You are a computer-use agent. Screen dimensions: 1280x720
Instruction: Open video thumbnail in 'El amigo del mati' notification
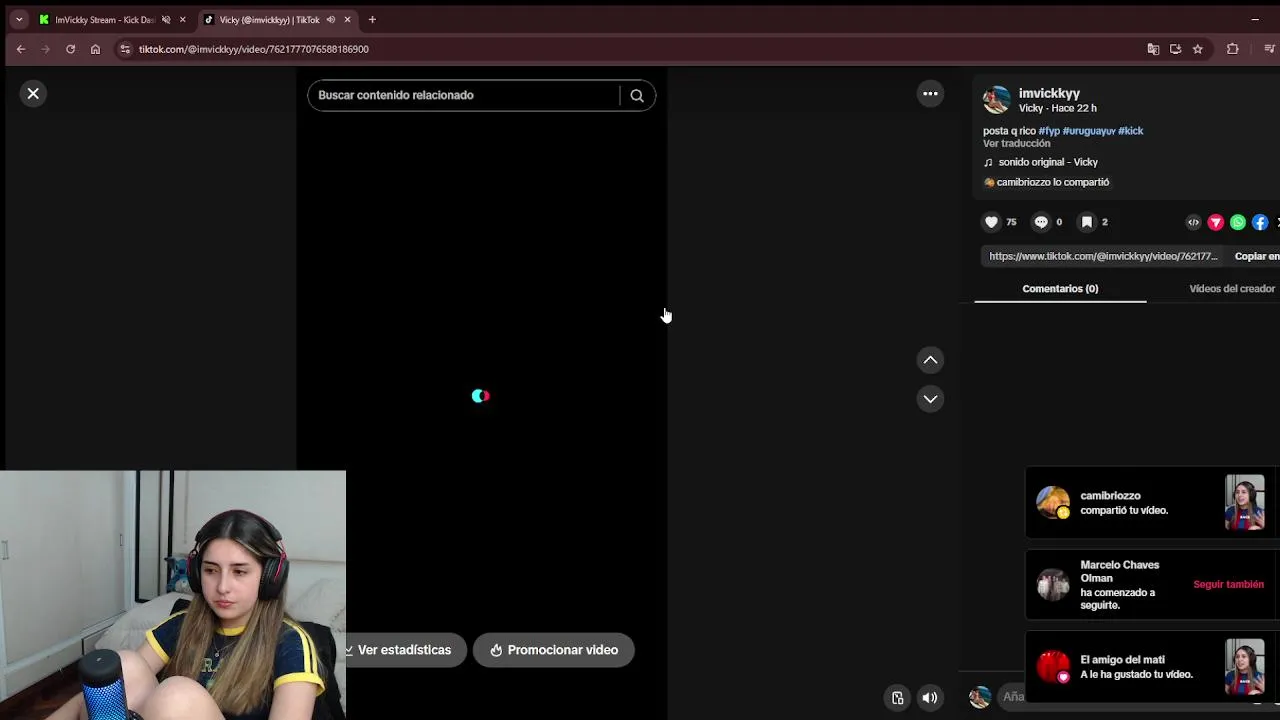[1245, 667]
